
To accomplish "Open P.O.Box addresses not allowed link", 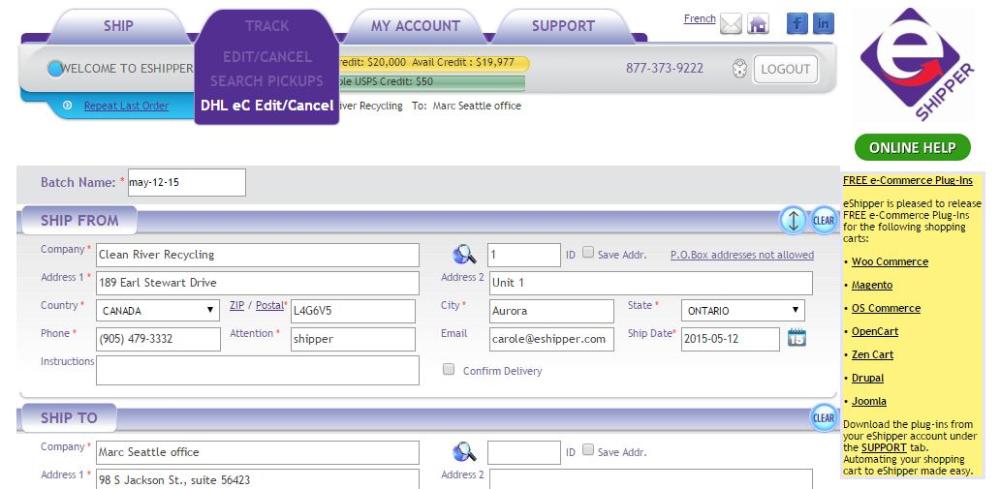I will [x=742, y=255].
